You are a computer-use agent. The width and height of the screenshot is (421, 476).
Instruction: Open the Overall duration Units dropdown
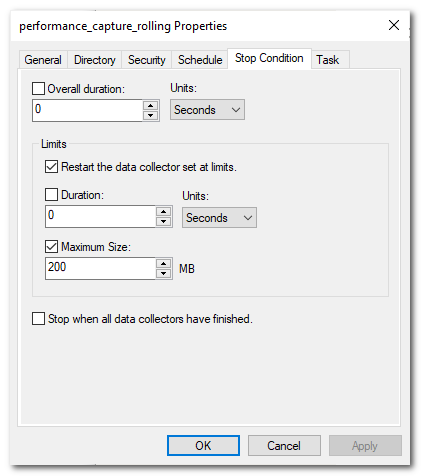(207, 110)
